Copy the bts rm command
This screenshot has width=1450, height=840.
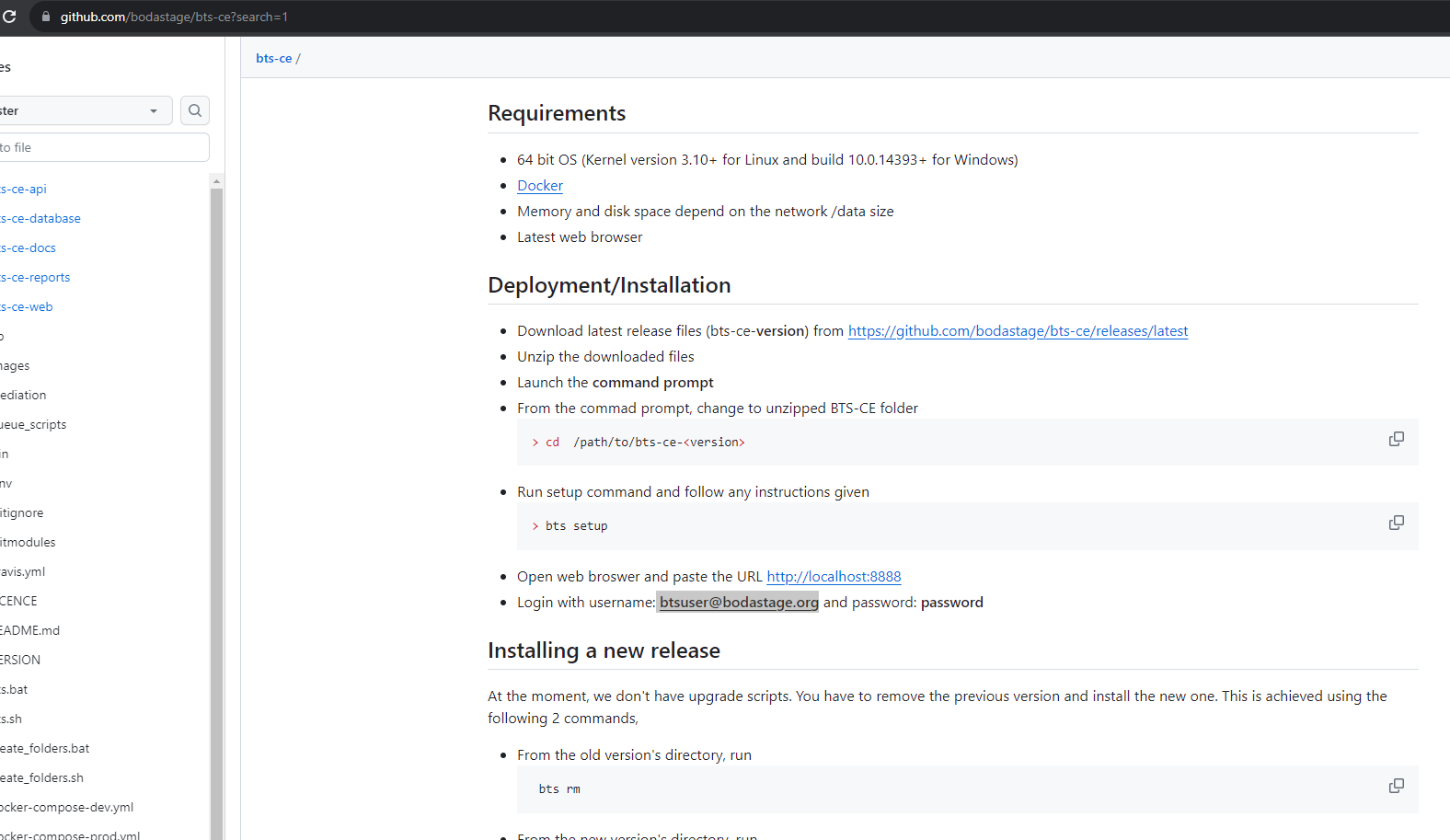[x=1396, y=786]
